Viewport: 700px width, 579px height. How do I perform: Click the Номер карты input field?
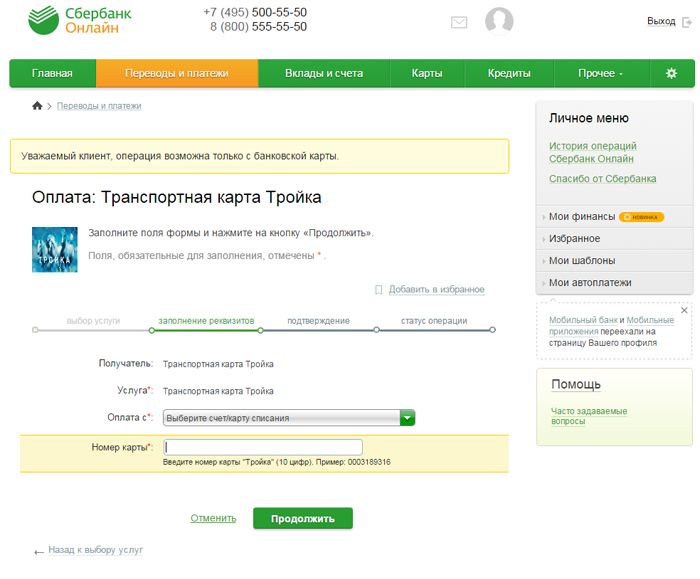click(x=262, y=447)
